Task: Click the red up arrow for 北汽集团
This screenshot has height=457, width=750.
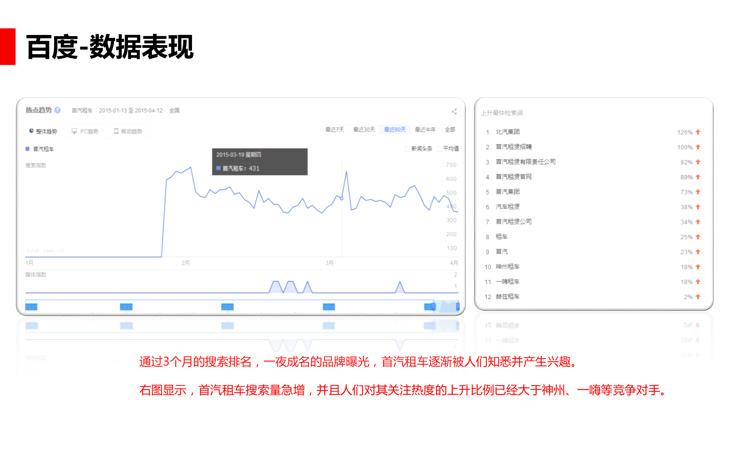Action: pyautogui.click(x=698, y=132)
